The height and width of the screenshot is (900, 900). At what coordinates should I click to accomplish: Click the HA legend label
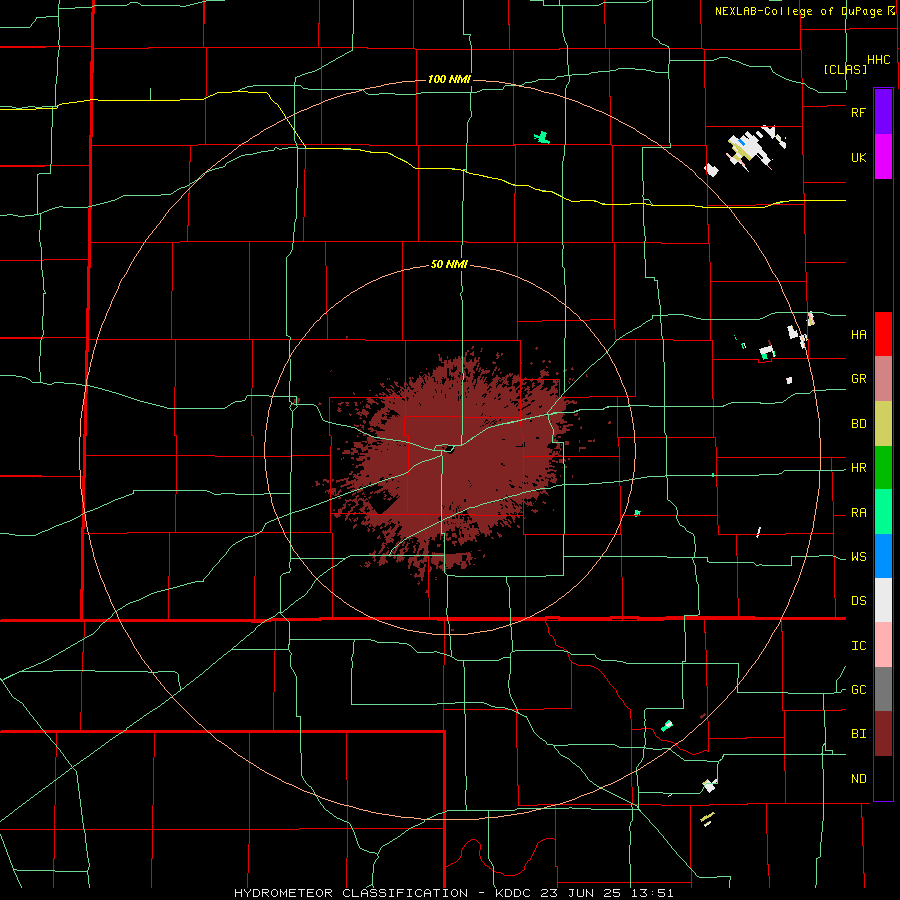coord(858,334)
